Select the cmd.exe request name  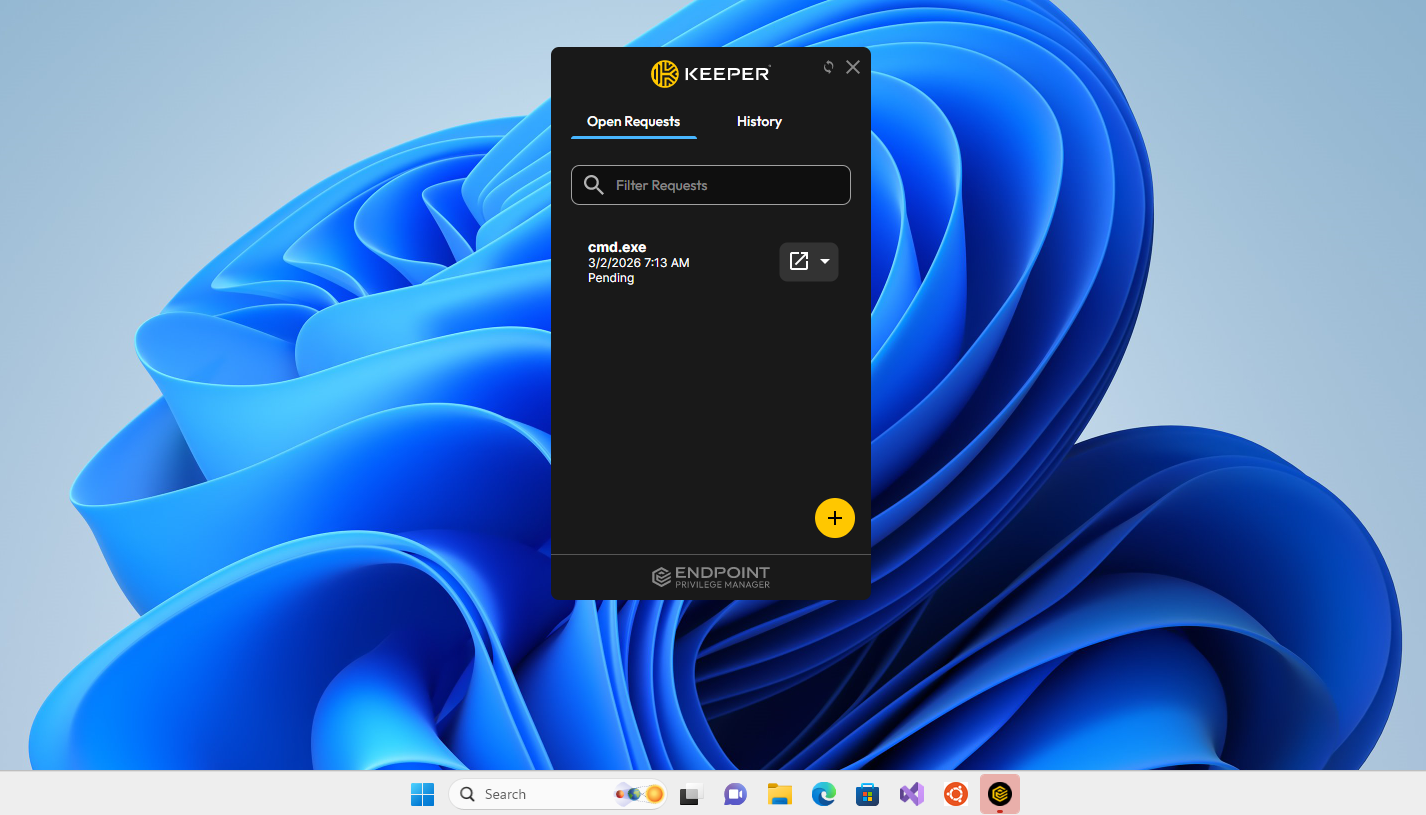point(617,247)
